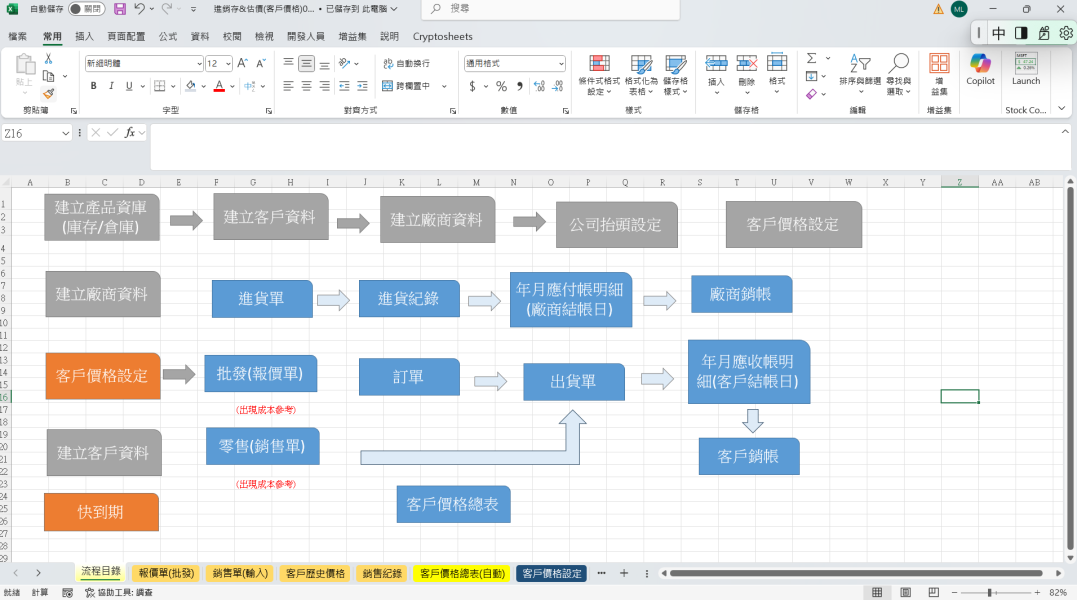Open the 插入 (Insert) ribbon tab

84,36
